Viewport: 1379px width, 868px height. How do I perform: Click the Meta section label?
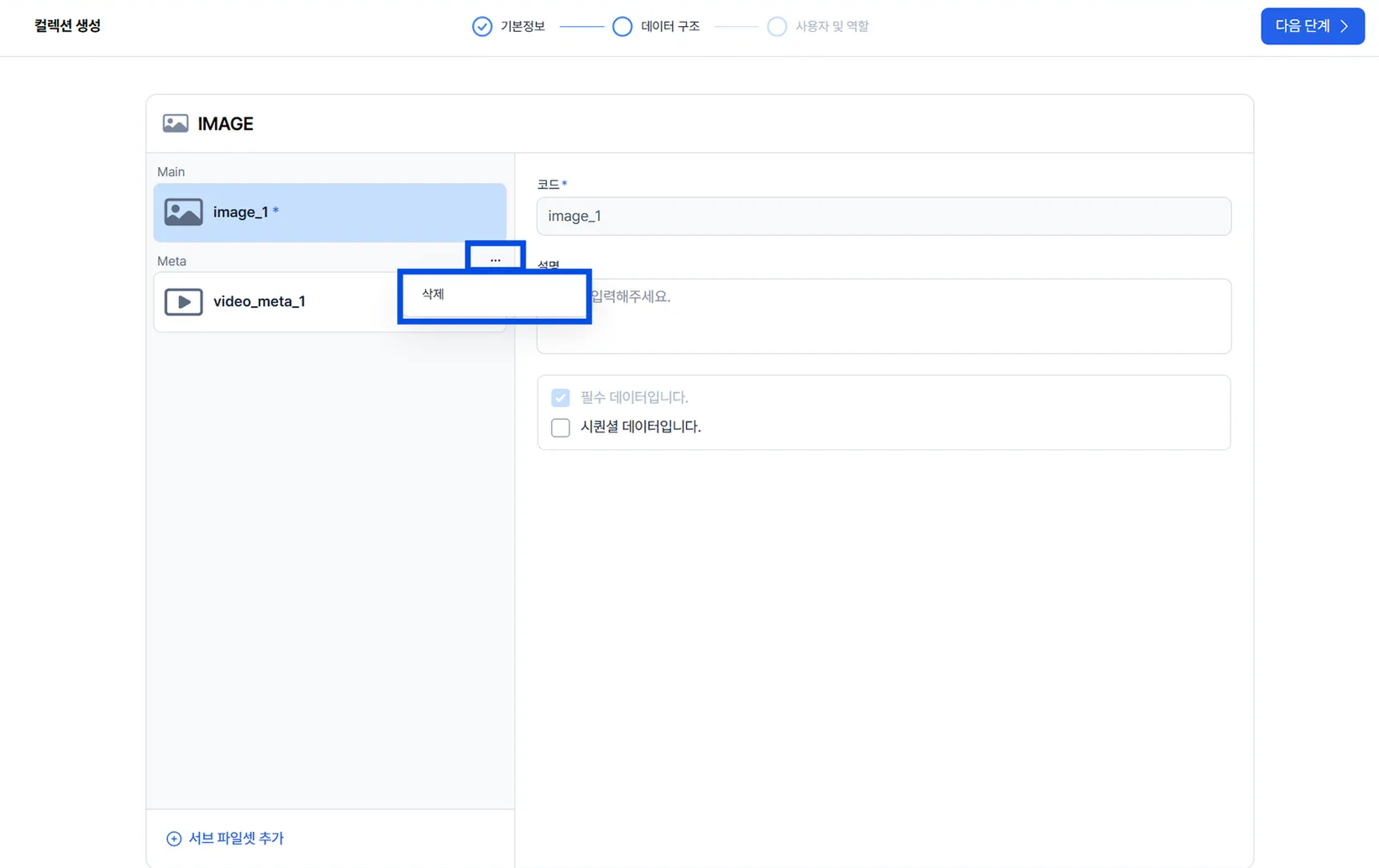(172, 261)
